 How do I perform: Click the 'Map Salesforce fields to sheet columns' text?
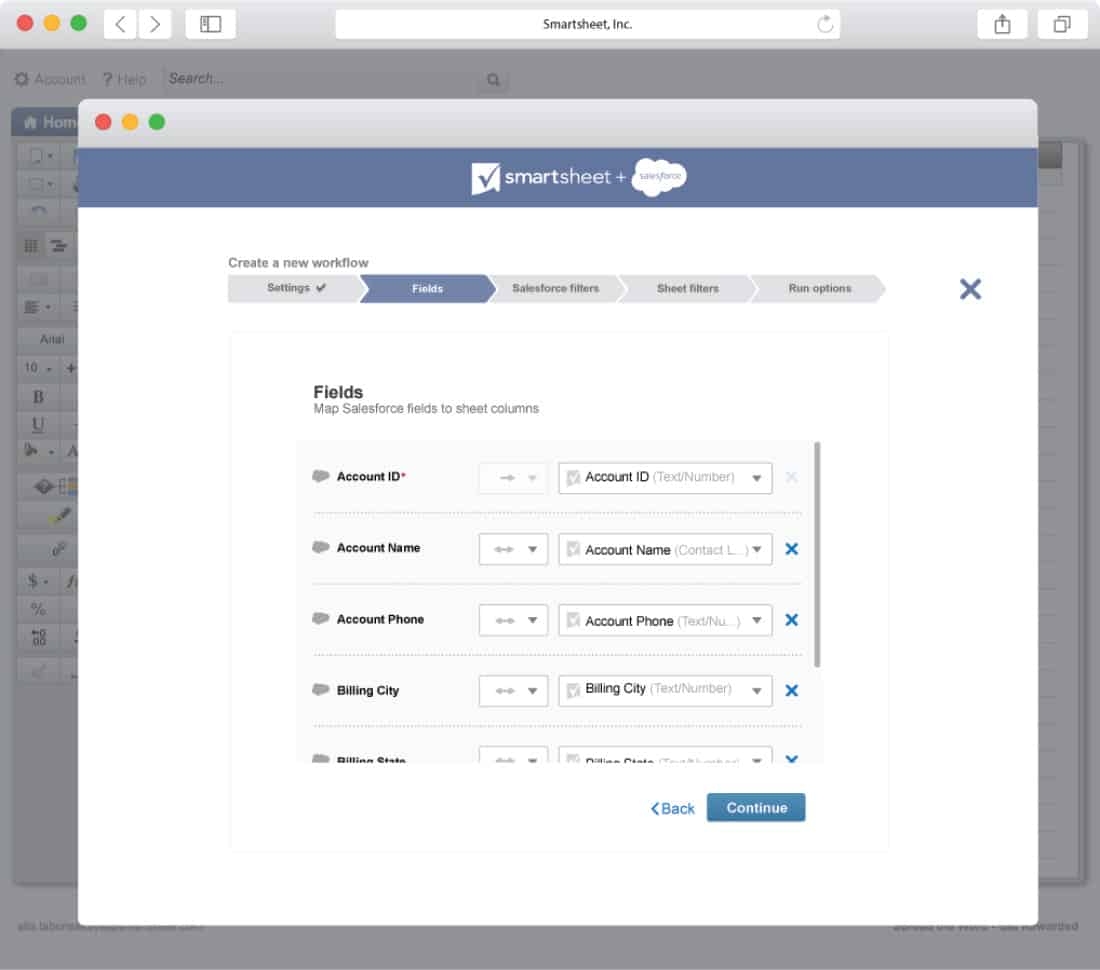[x=426, y=408]
